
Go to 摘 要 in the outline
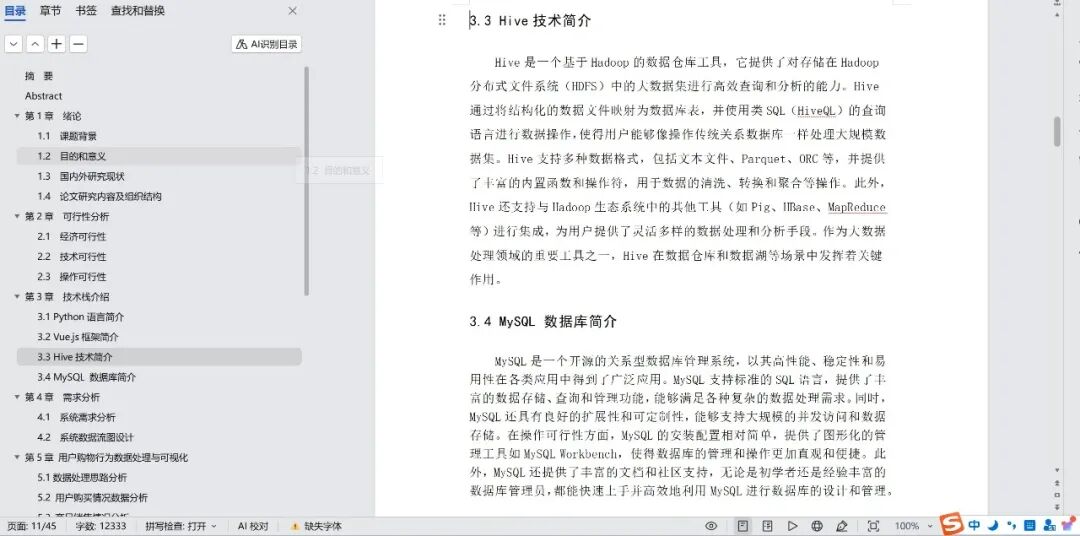[39, 76]
